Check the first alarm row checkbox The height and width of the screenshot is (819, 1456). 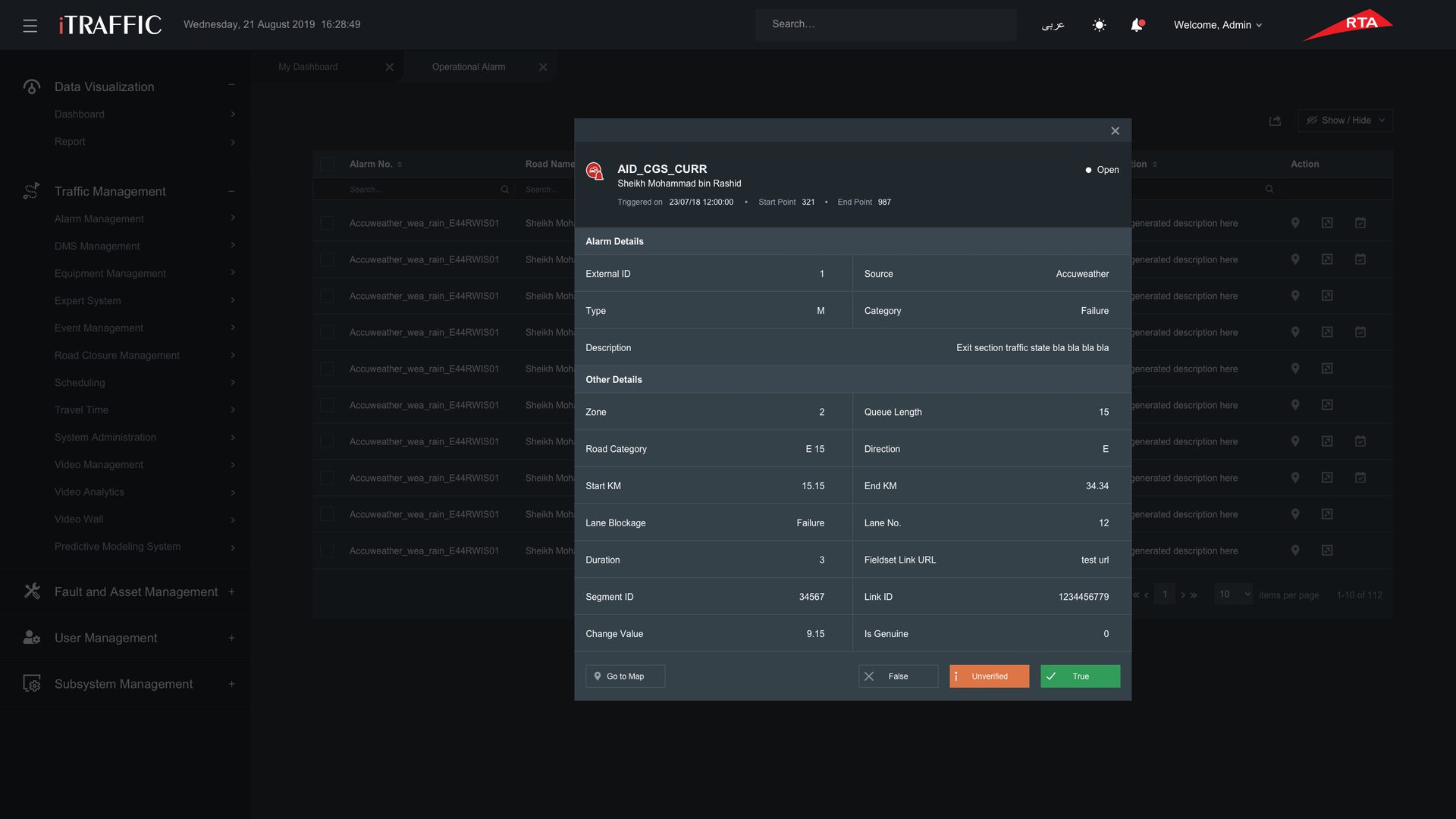click(x=327, y=223)
